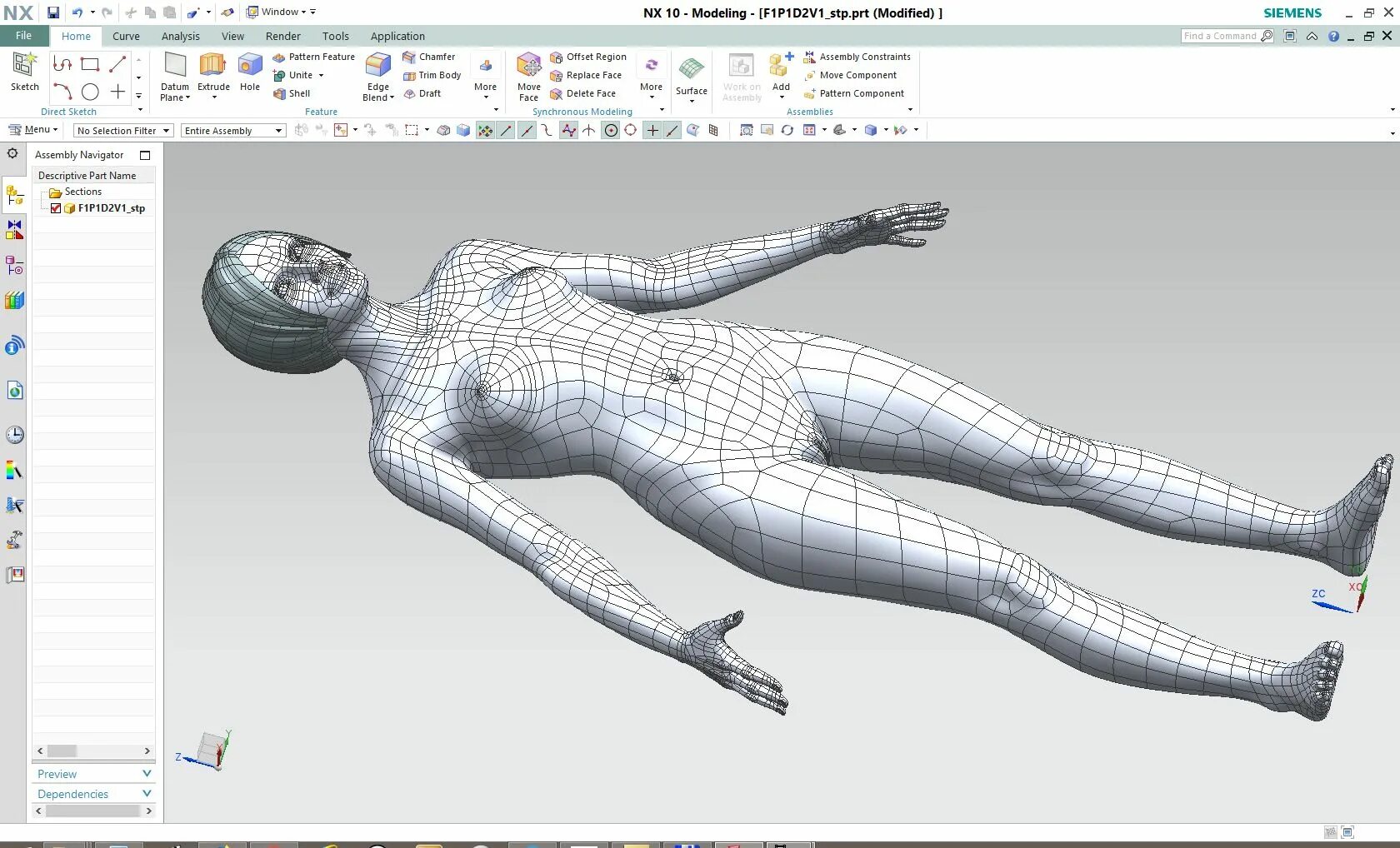
Task: Expand the Dependencies panel
Action: (x=93, y=794)
